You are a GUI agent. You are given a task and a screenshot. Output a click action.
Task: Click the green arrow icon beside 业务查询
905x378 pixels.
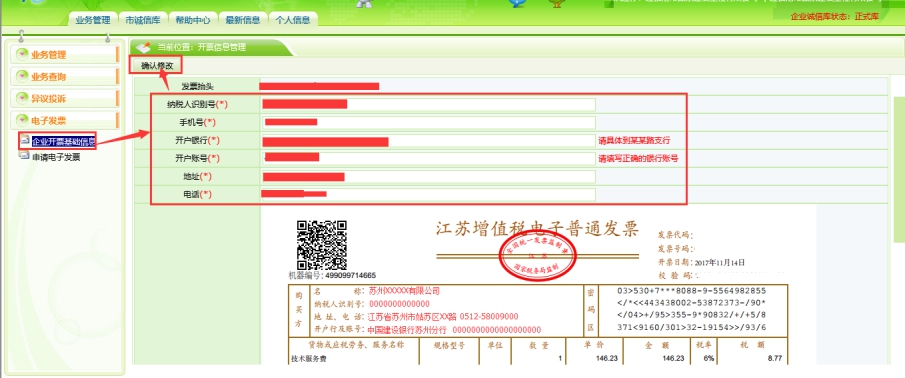(x=23, y=76)
